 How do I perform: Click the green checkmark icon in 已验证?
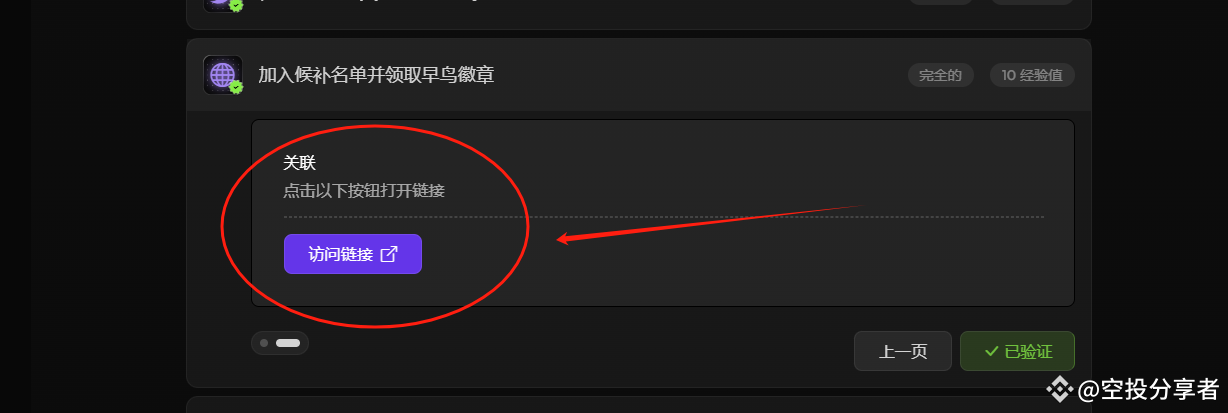(x=992, y=351)
